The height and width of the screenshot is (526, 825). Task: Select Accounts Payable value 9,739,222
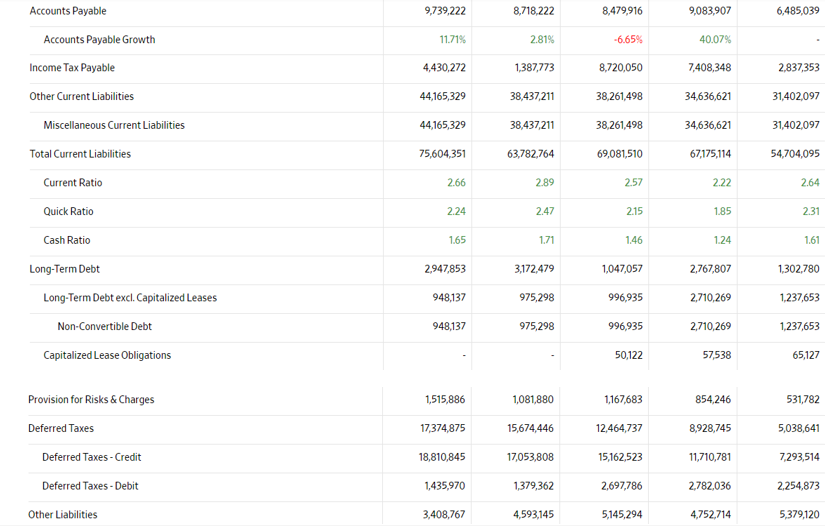(445, 11)
